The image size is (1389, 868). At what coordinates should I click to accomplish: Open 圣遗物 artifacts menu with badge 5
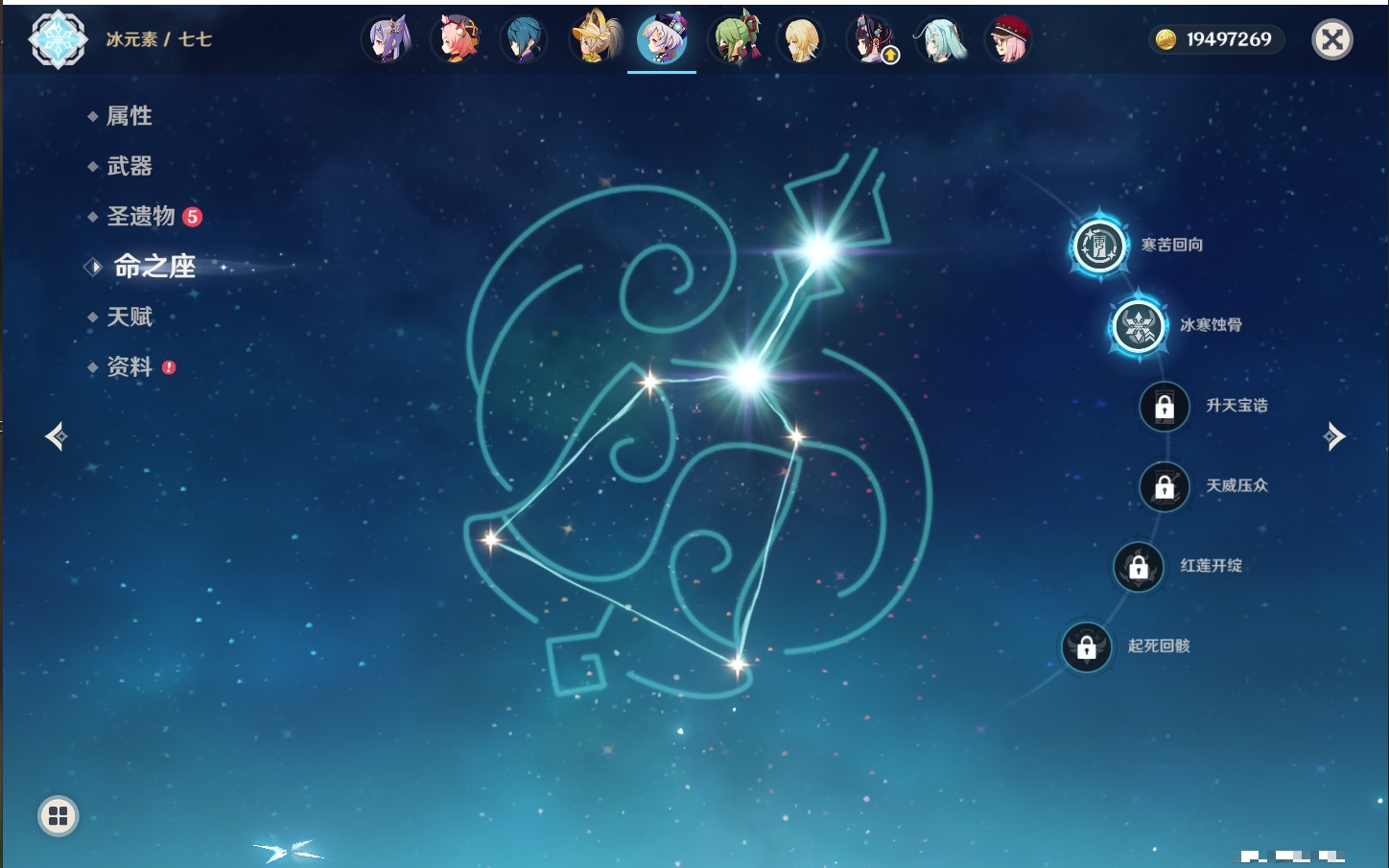pyautogui.click(x=142, y=217)
